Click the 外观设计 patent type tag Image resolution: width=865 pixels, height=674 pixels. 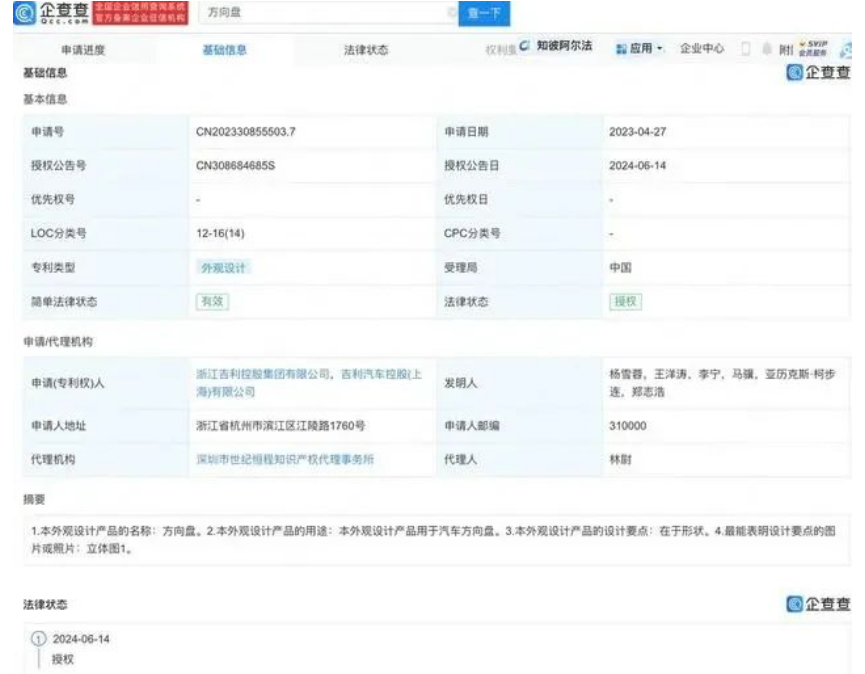click(x=223, y=268)
